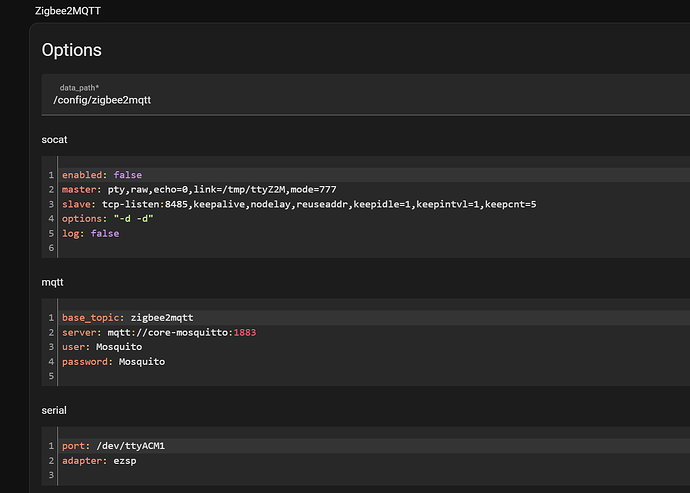Click the 'enabled: false' line in socat
The height and width of the screenshot is (493, 690).
pos(101,175)
